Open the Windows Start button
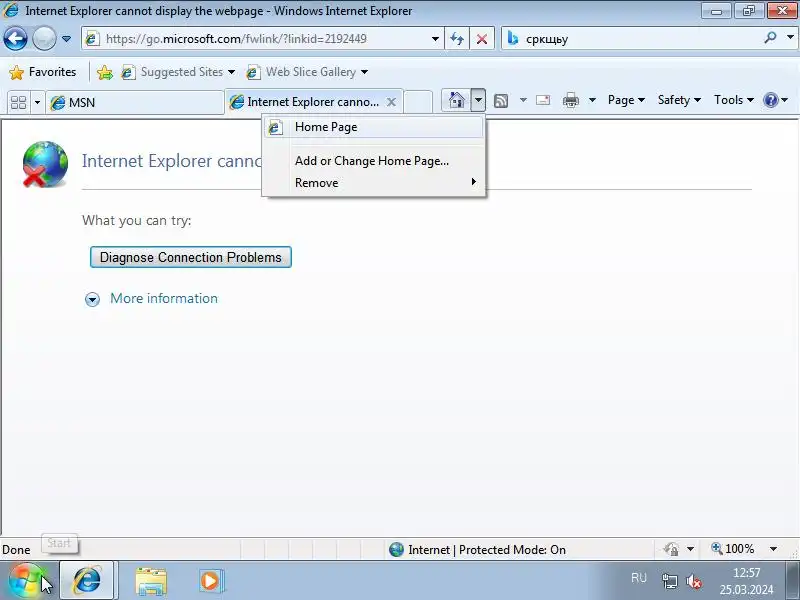The width and height of the screenshot is (800, 600). [26, 581]
